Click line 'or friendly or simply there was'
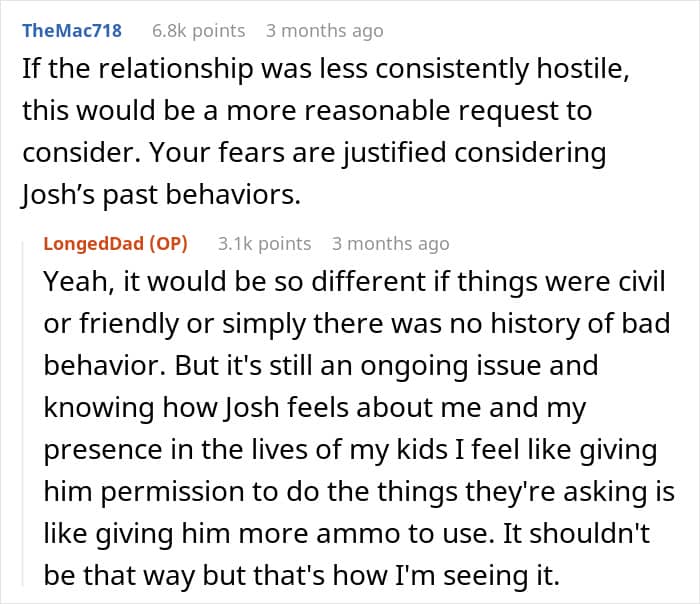This screenshot has width=700, height=604. (357, 324)
